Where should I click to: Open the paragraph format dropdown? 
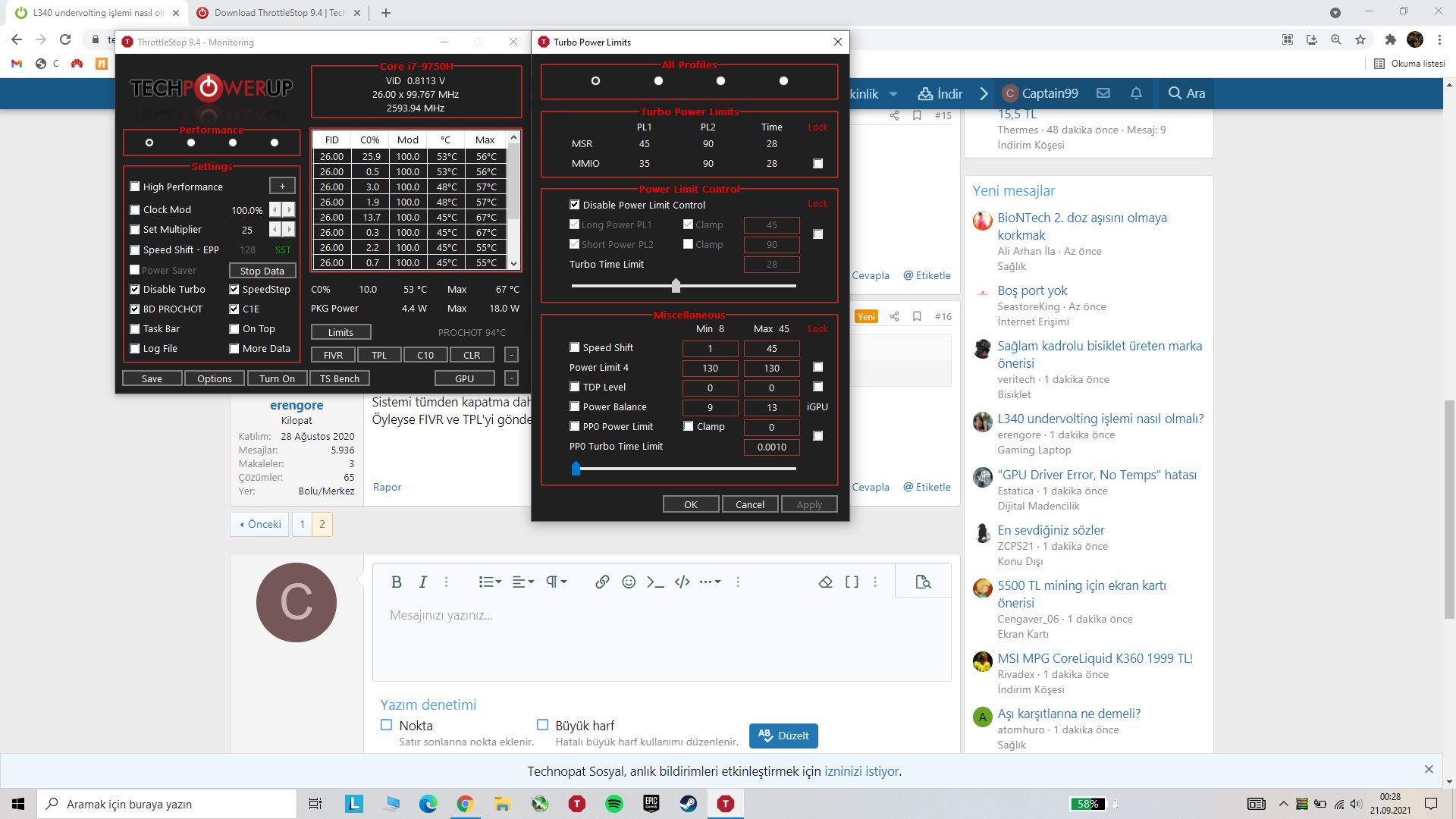coord(556,582)
